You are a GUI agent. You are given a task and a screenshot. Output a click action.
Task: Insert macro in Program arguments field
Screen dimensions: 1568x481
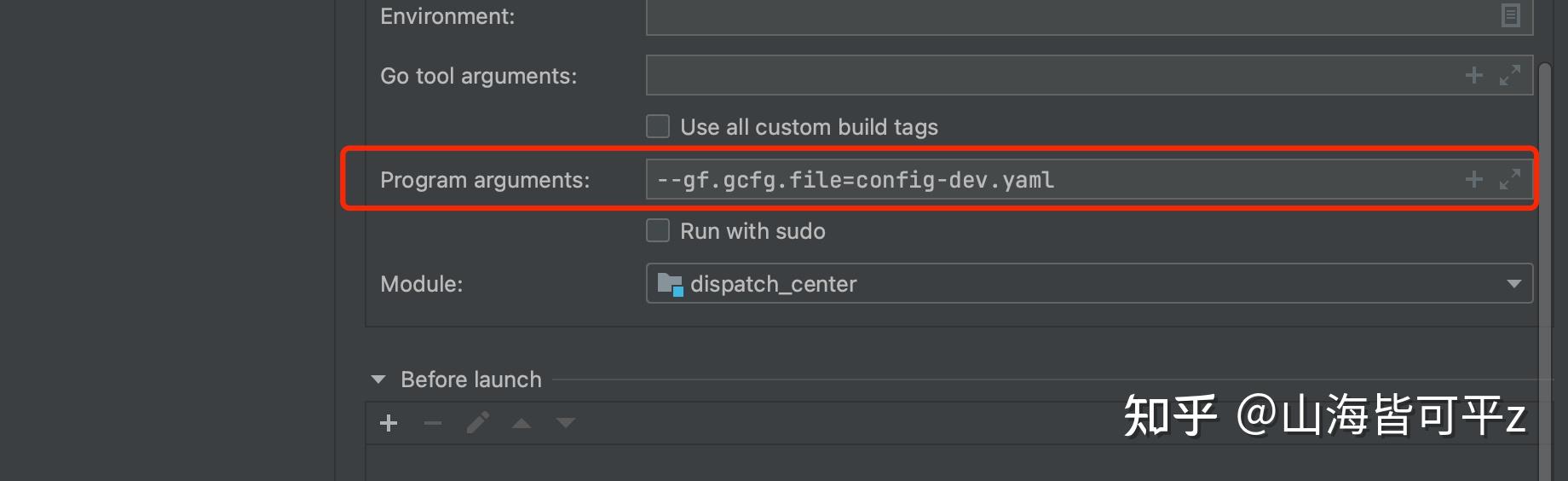point(1474,180)
